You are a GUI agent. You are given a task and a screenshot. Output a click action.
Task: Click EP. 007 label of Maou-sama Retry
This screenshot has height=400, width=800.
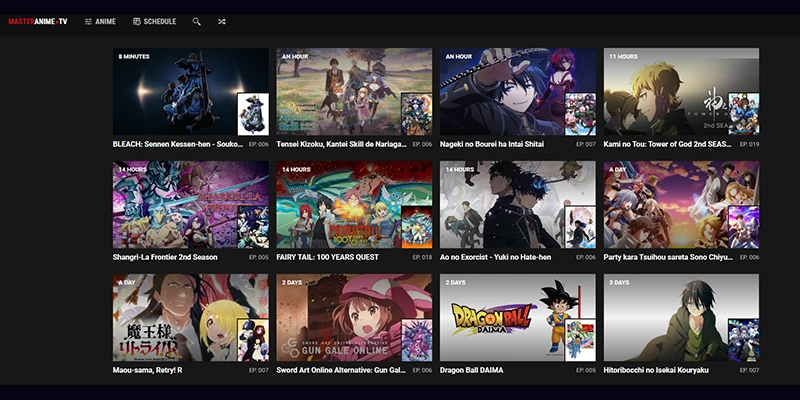(x=259, y=370)
